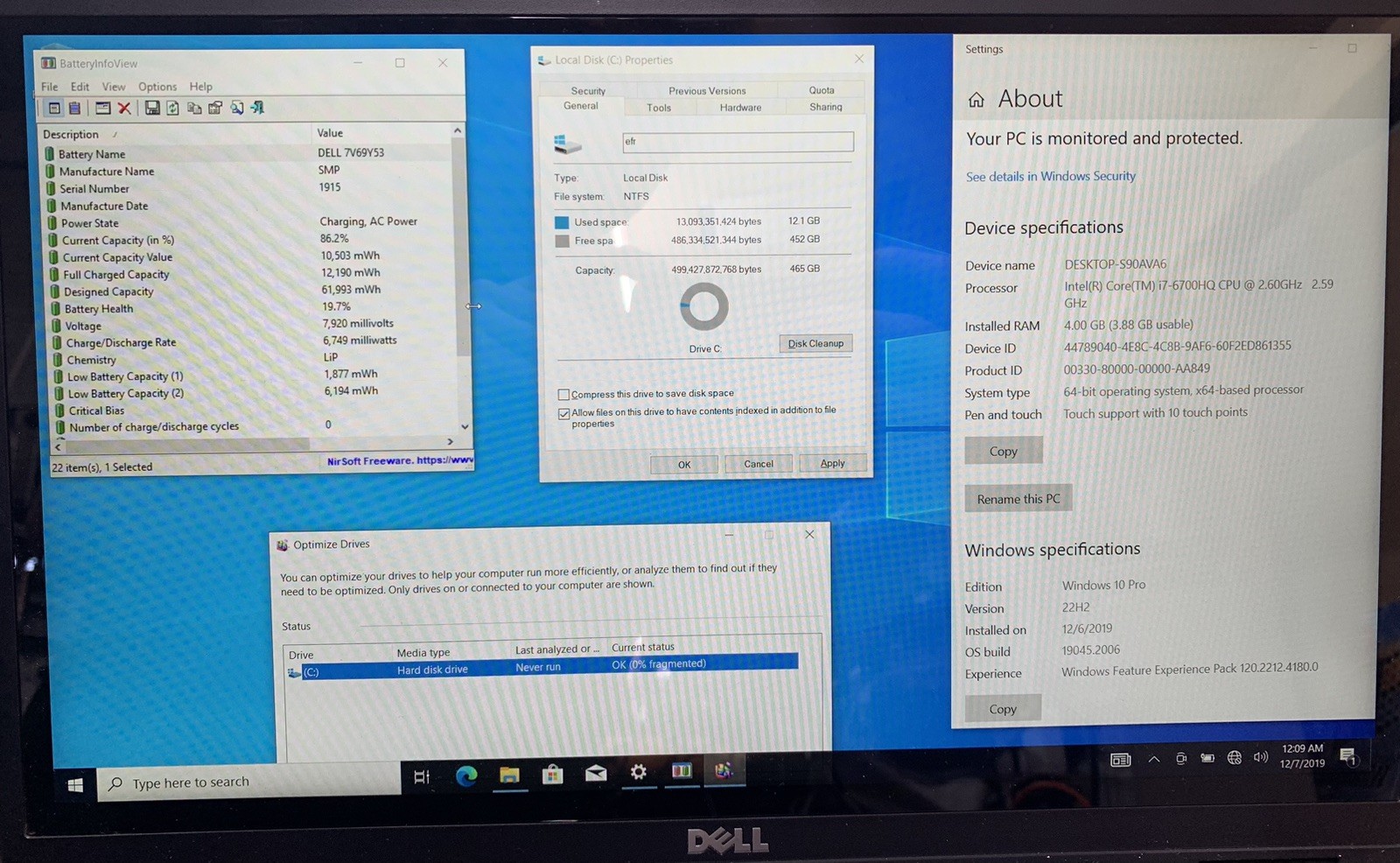1400x863 pixels.
Task: Click the Refresh icon in BatteryInfoView toolbar
Action: (x=172, y=108)
